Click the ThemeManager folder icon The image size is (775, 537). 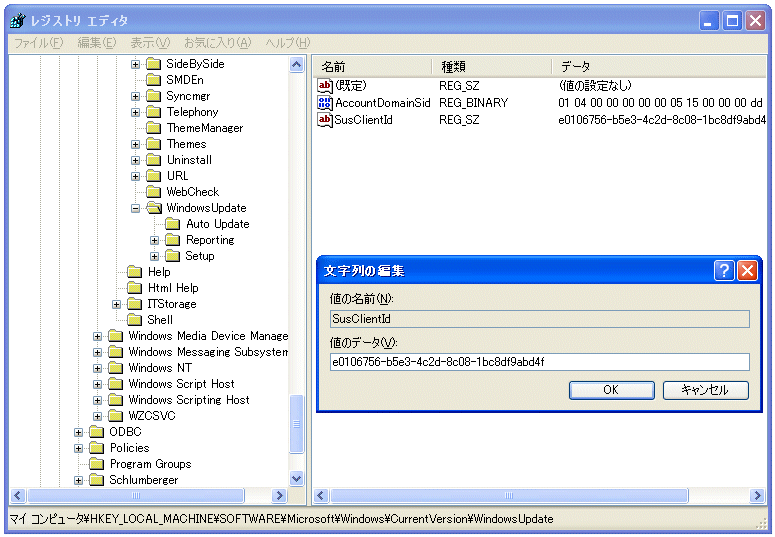coord(154,128)
